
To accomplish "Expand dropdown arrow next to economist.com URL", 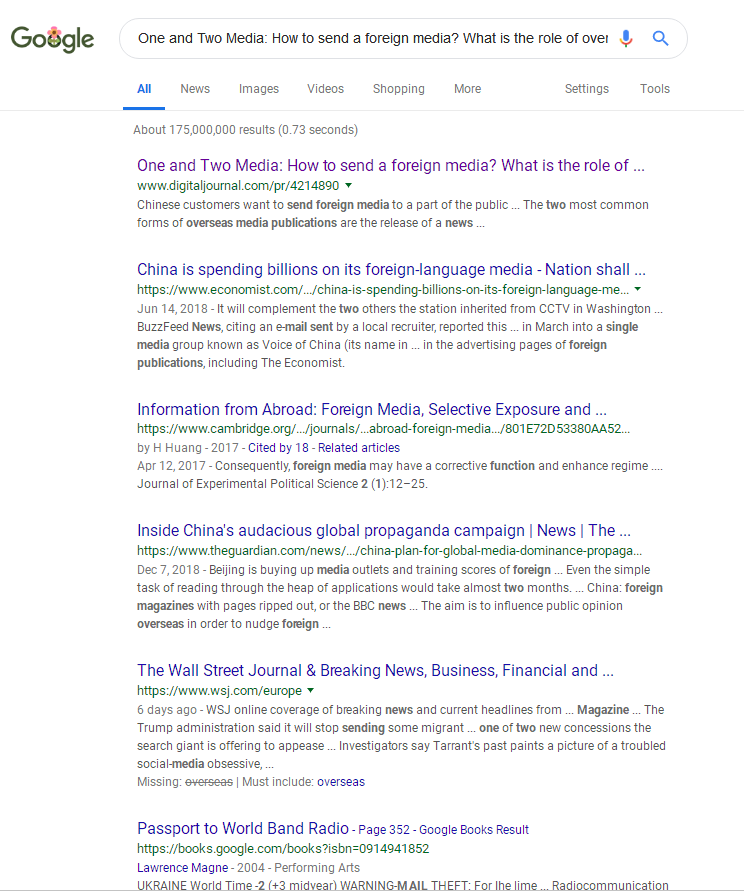I will pyautogui.click(x=638, y=289).
